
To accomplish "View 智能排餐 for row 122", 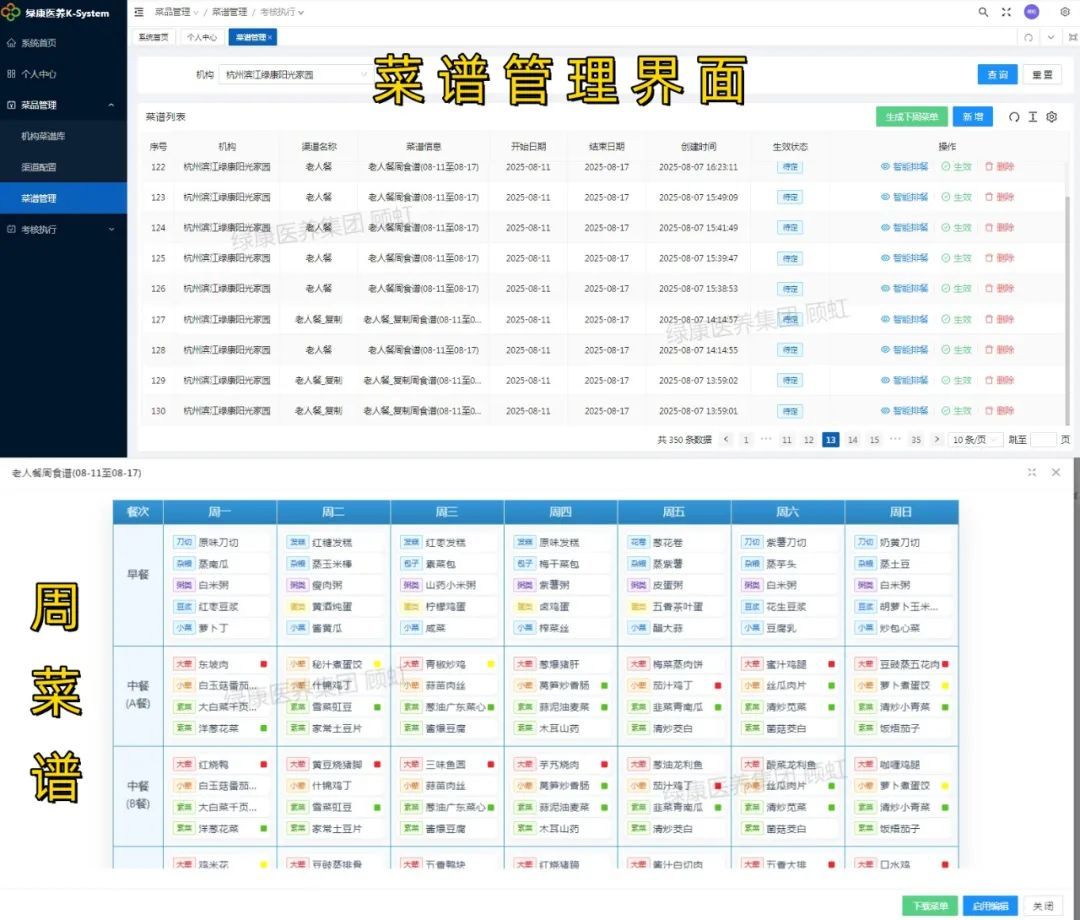I will [904, 167].
